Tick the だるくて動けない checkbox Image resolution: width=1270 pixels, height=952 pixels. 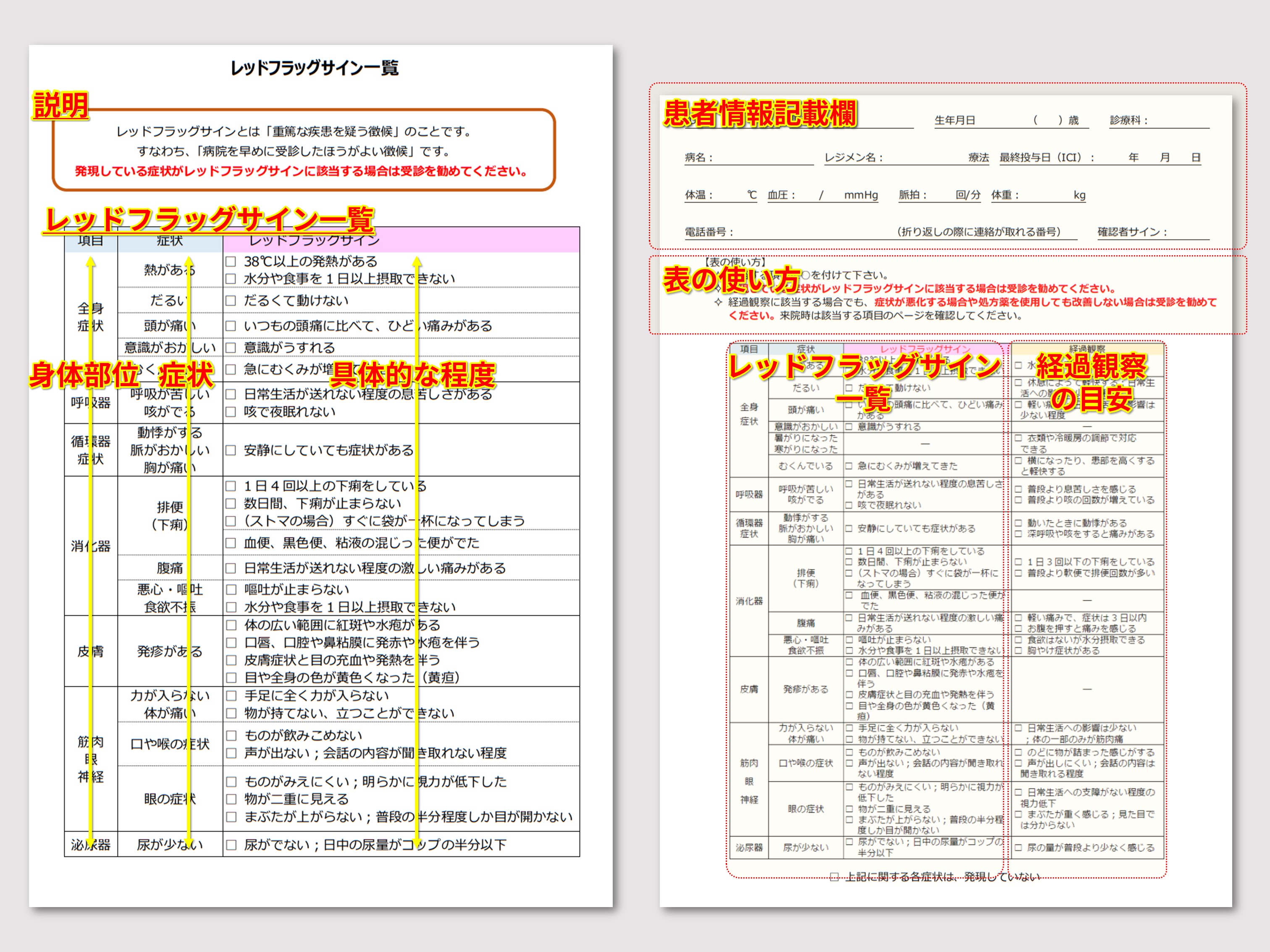click(x=231, y=301)
